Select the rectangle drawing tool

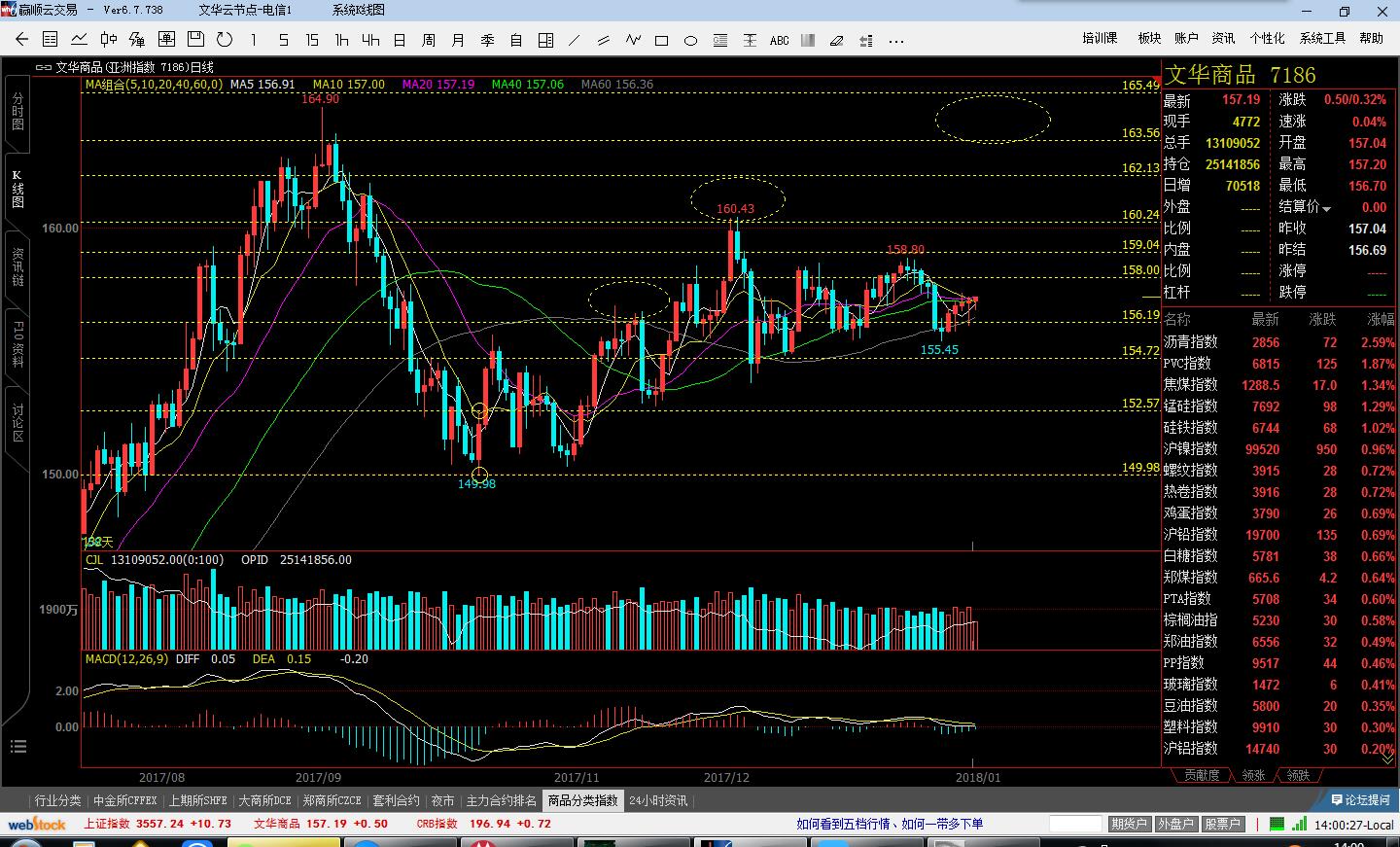[662, 40]
